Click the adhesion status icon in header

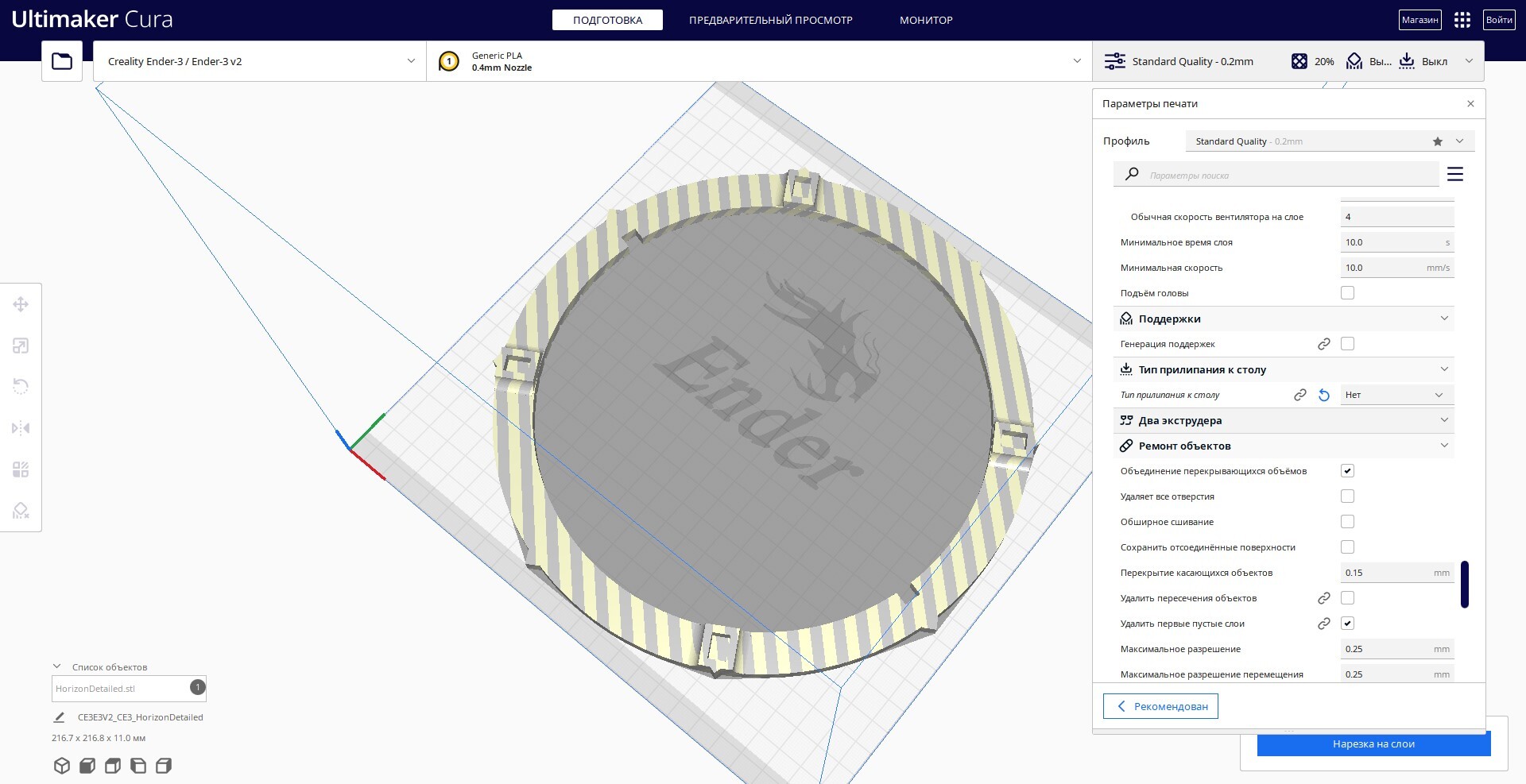[x=1407, y=61]
